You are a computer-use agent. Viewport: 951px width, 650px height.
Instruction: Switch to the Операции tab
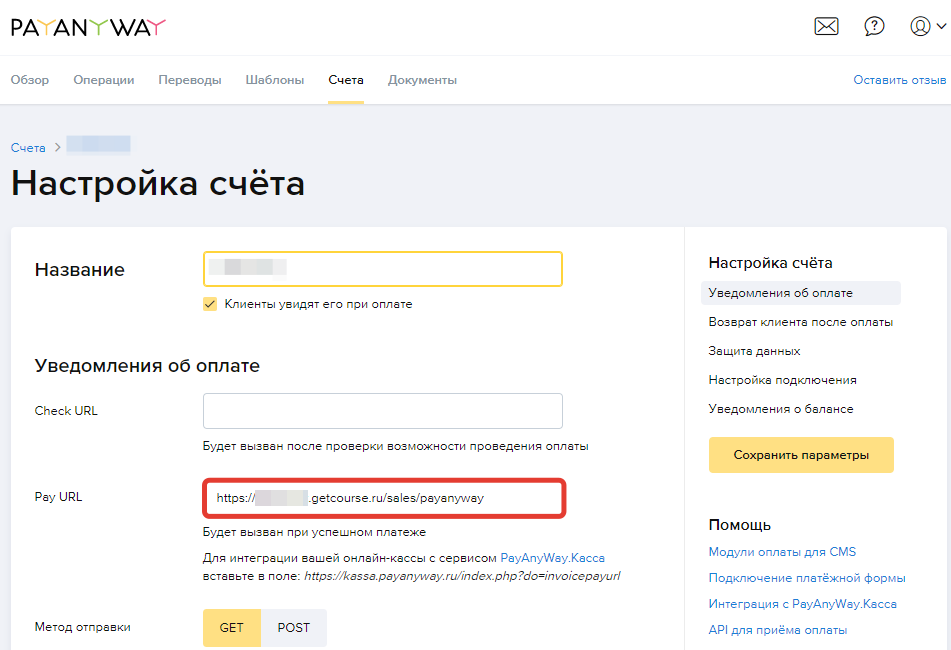[104, 80]
